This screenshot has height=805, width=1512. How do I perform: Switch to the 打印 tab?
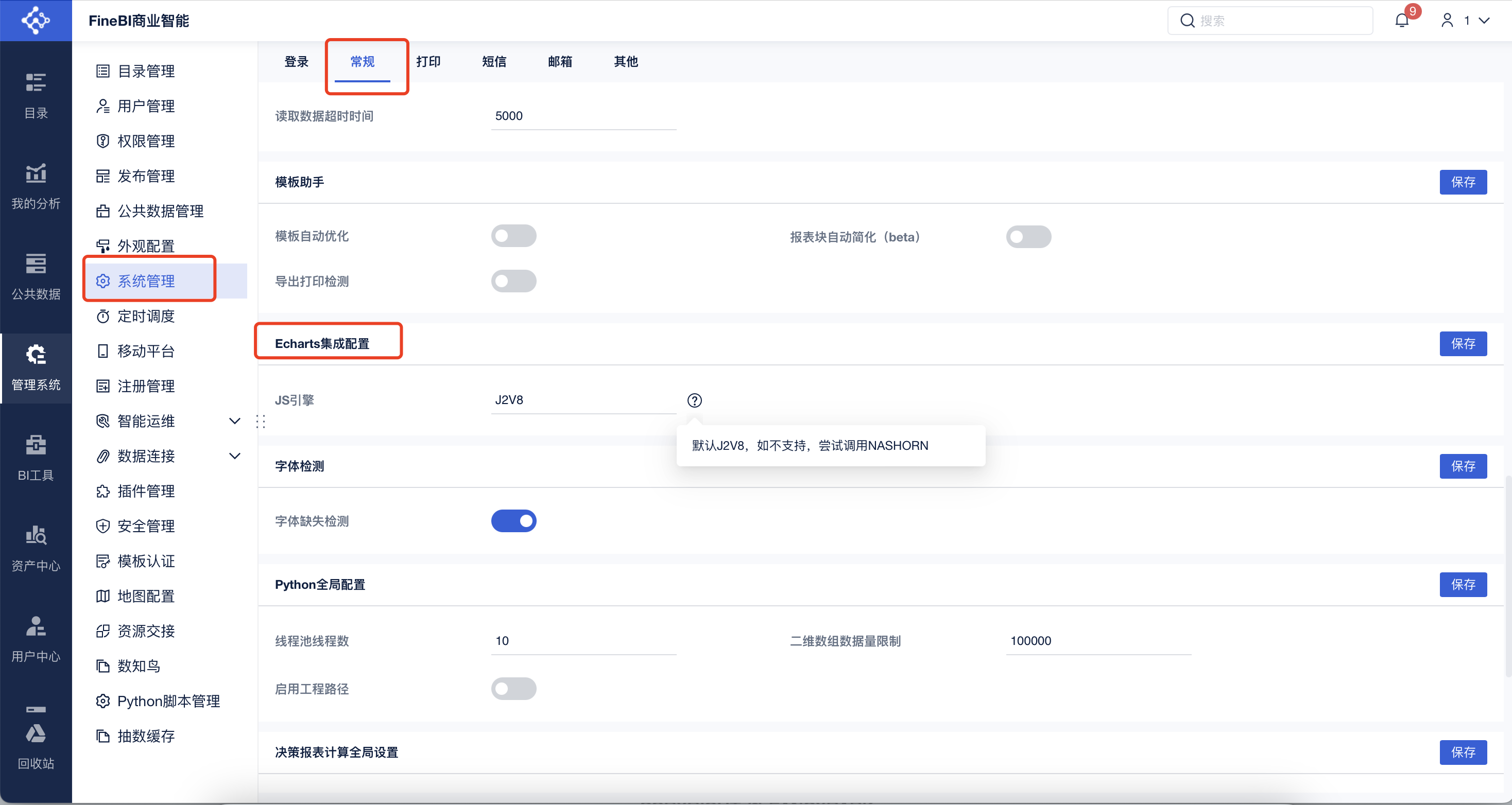[428, 62]
